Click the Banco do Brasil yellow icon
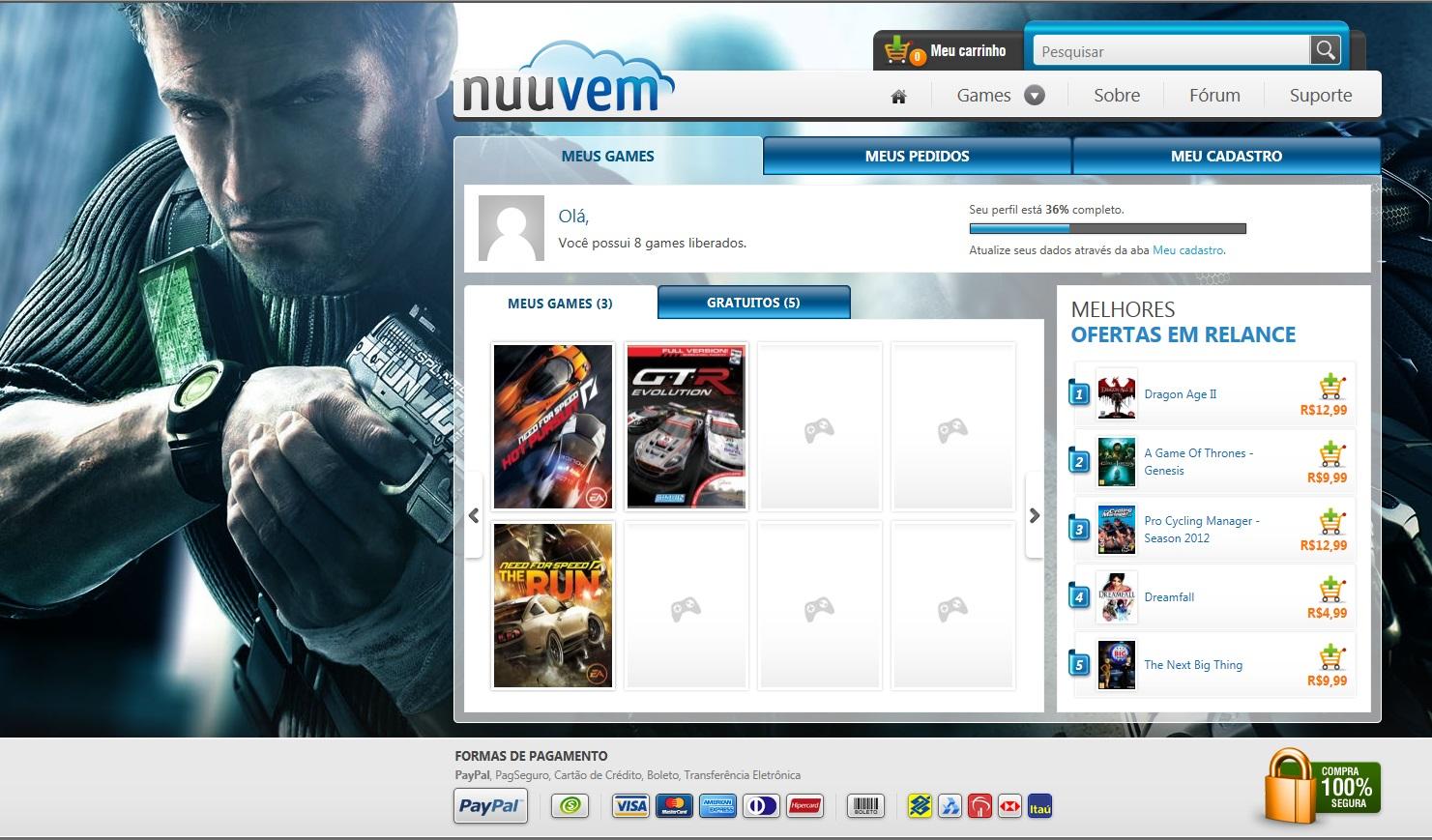Viewport: 1432px width, 840px height. (x=920, y=805)
